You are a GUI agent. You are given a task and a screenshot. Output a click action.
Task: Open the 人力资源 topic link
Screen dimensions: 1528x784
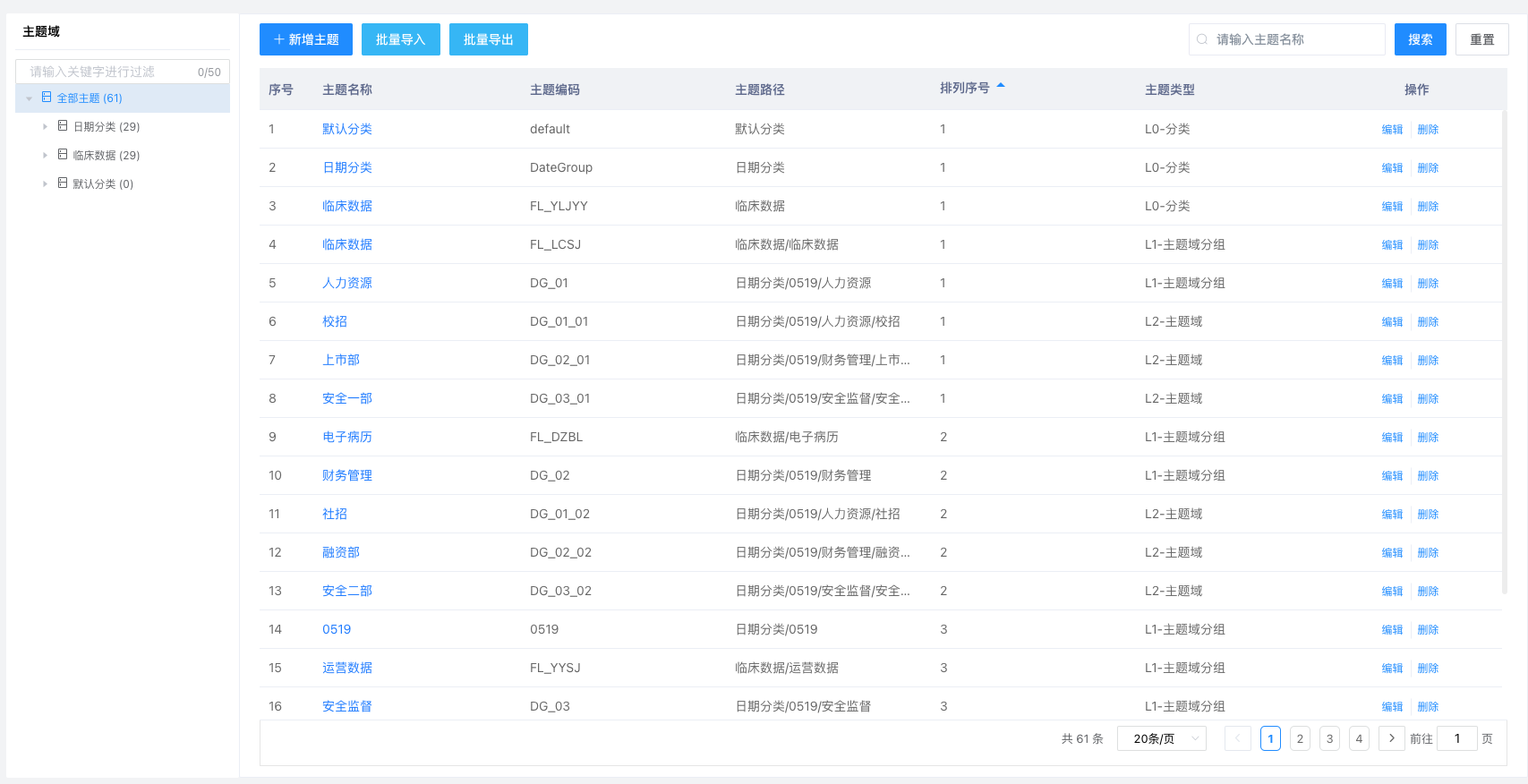[x=347, y=283]
